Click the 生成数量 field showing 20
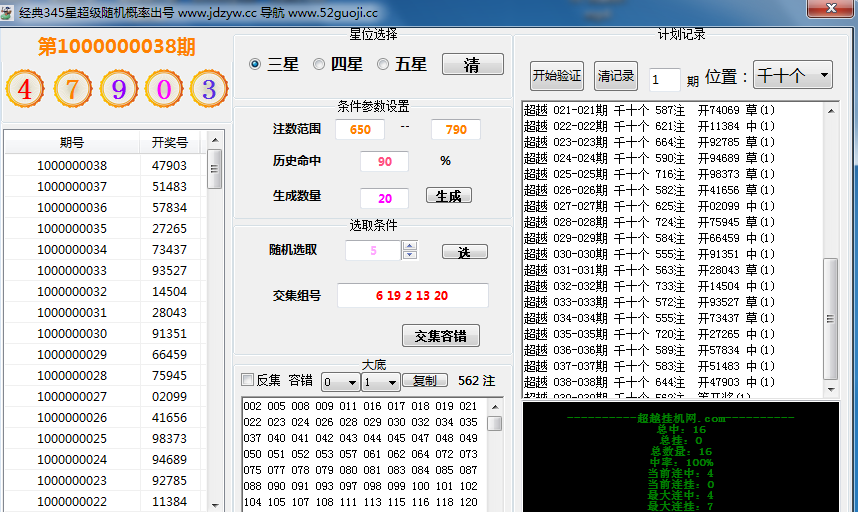Screen dimensions: 858x512 (x=384, y=198)
